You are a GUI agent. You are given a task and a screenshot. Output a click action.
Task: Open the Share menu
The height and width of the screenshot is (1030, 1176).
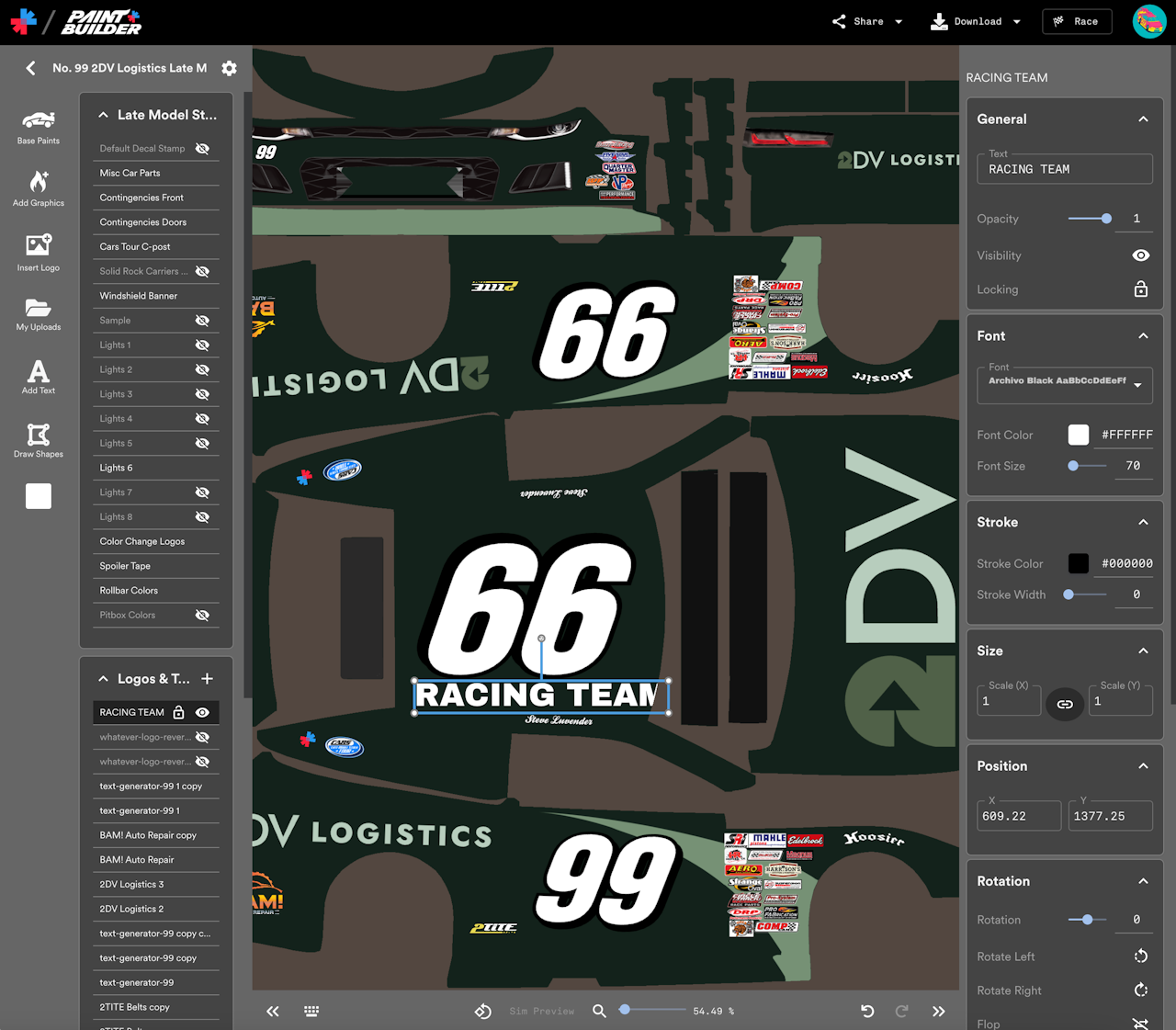[x=867, y=21]
